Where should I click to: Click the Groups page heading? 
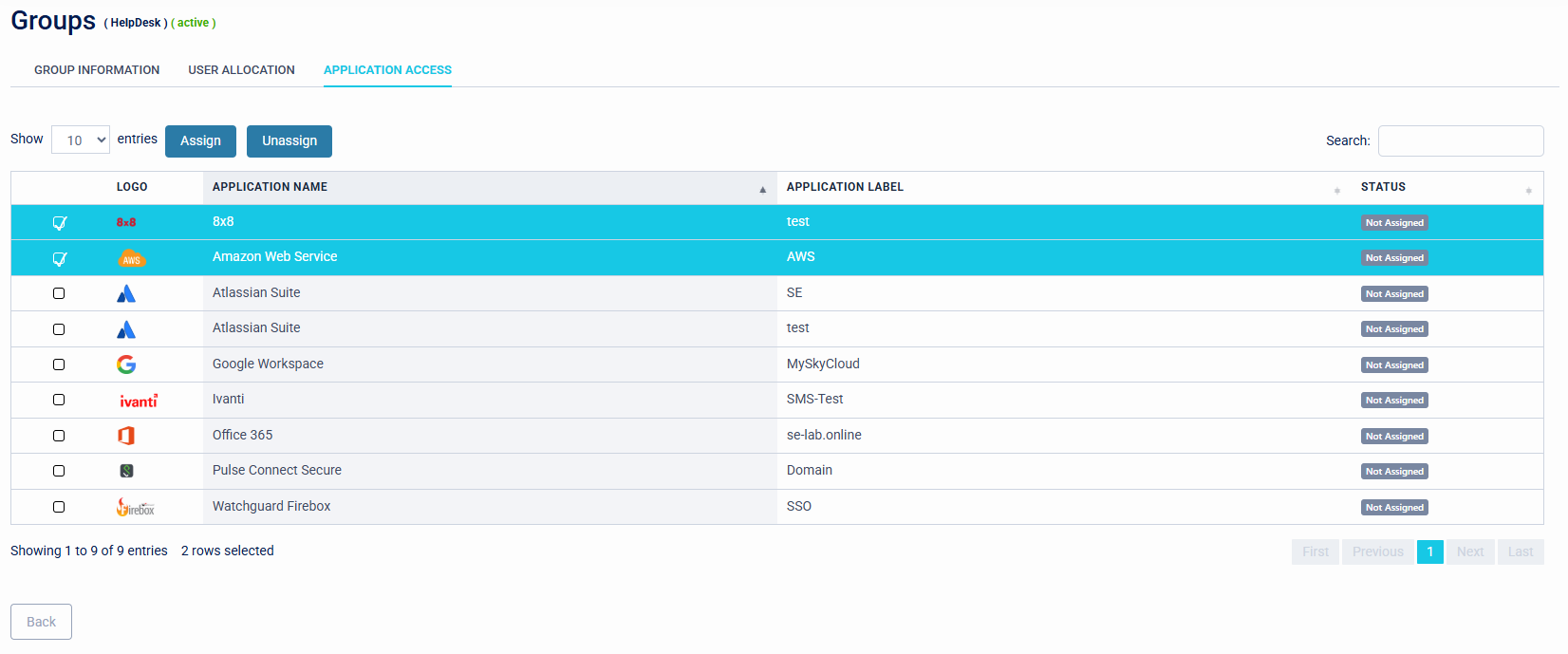[53, 21]
